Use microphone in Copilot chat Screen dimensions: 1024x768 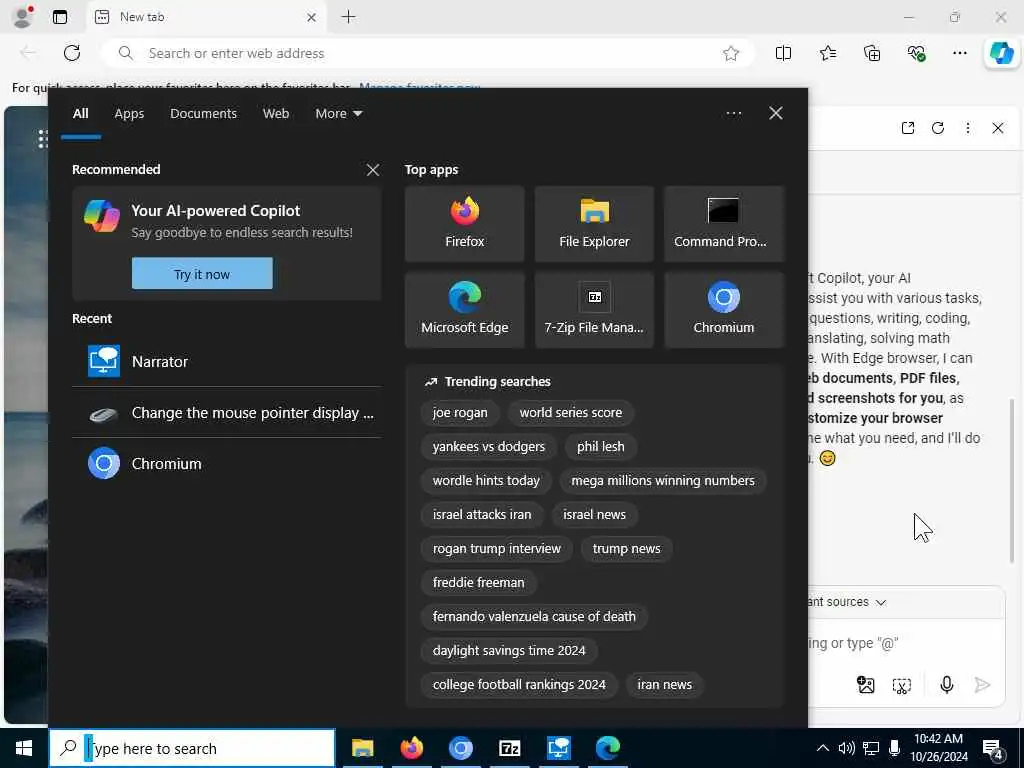point(946,684)
